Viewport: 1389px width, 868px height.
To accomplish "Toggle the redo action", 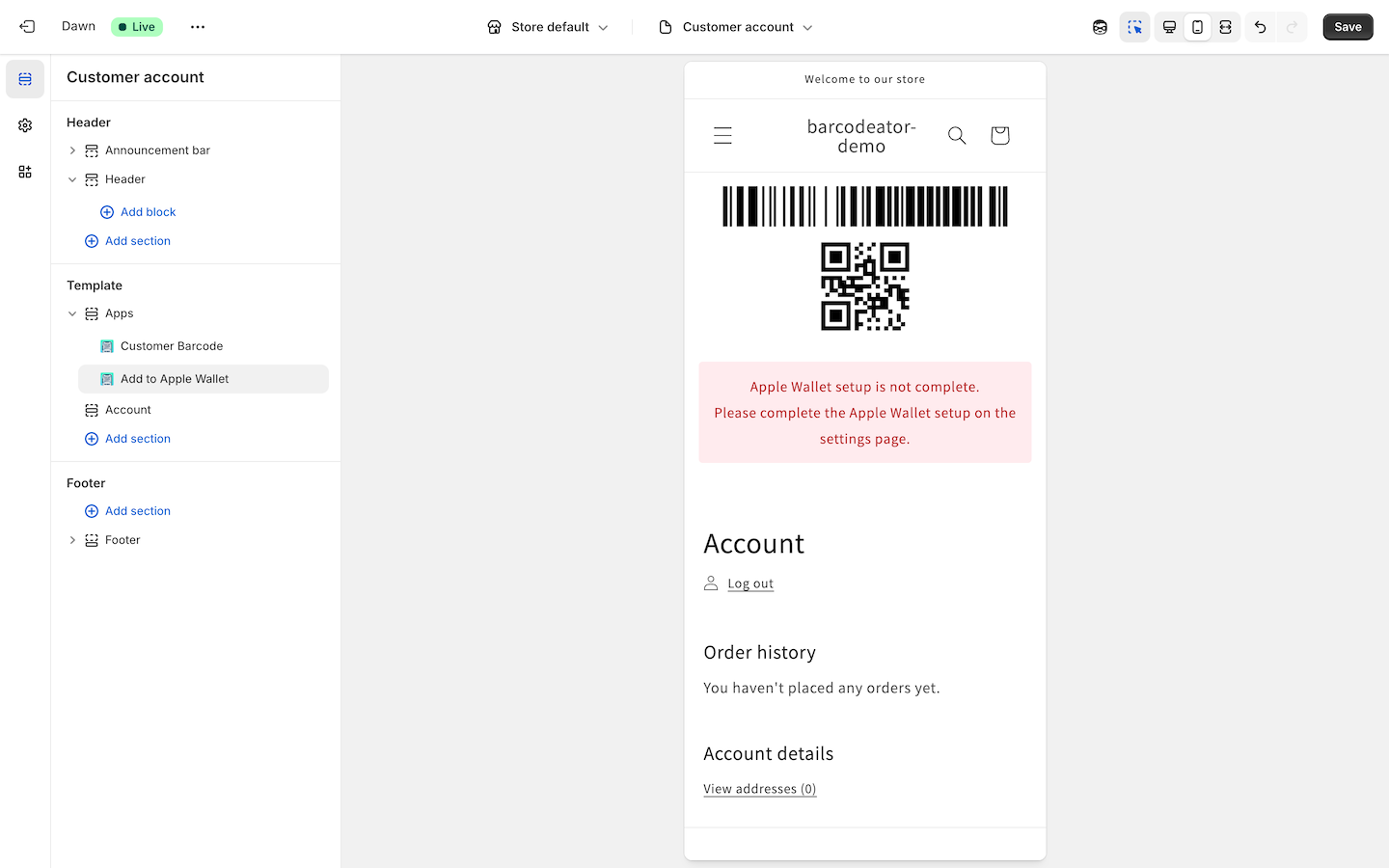I will coord(1292,26).
